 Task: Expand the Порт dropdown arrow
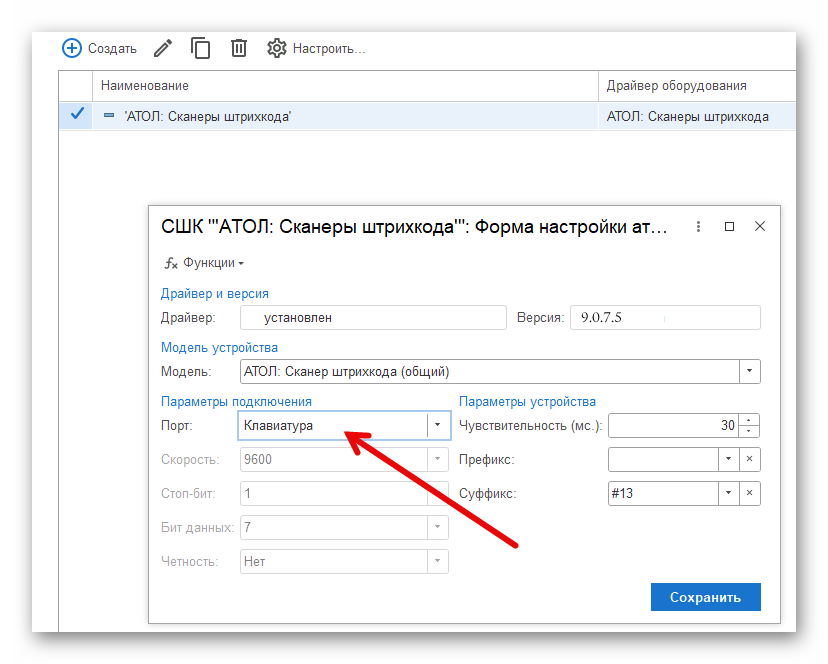tap(438, 425)
